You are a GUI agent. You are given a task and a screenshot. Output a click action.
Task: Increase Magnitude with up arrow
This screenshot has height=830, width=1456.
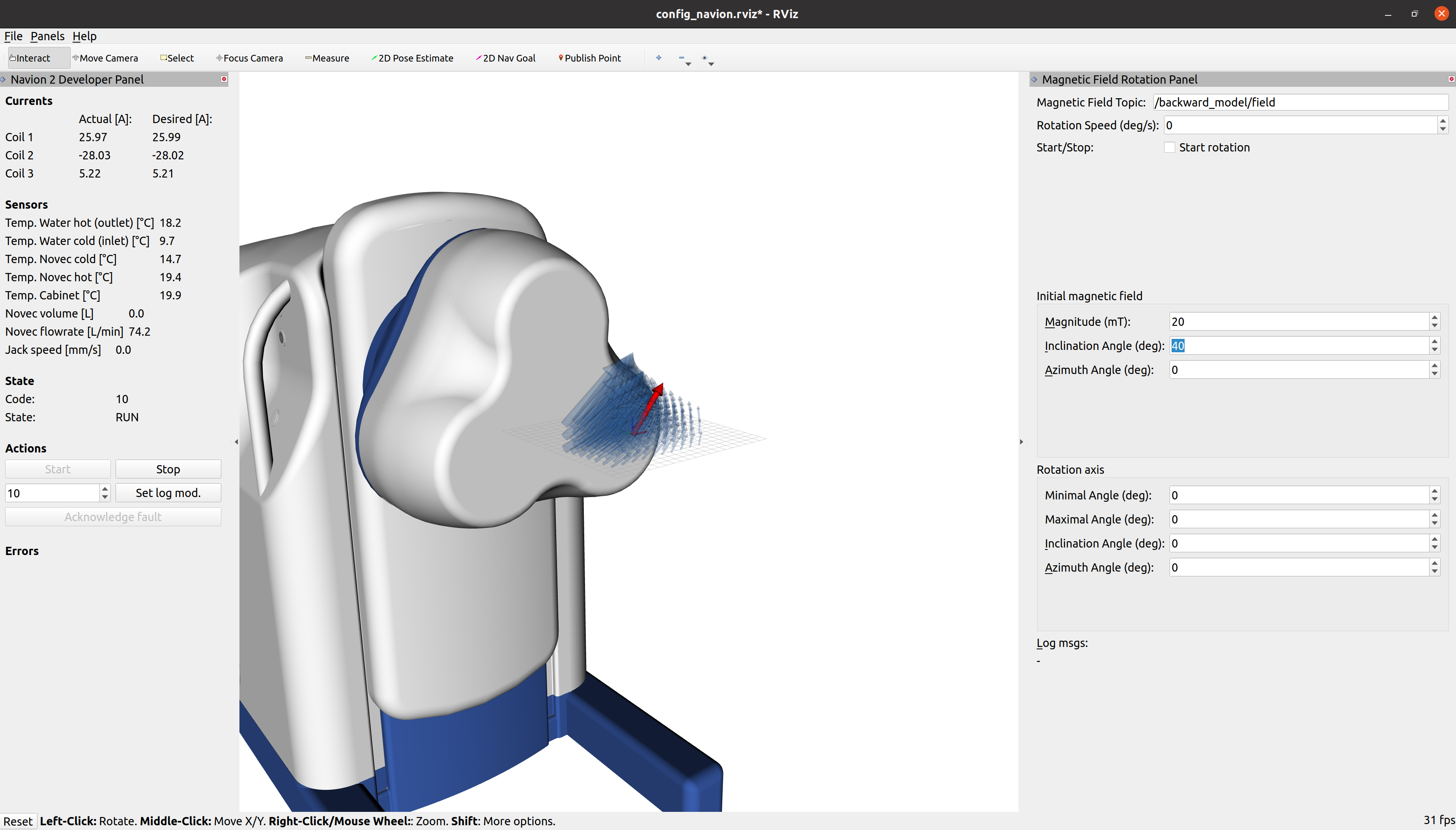tap(1434, 317)
